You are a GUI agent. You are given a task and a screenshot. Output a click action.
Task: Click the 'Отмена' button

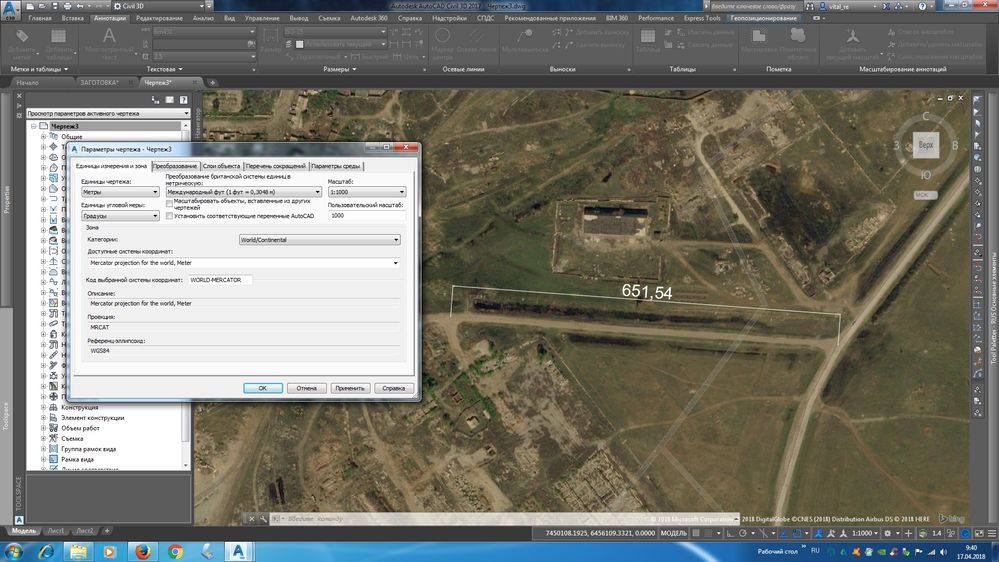[306, 388]
